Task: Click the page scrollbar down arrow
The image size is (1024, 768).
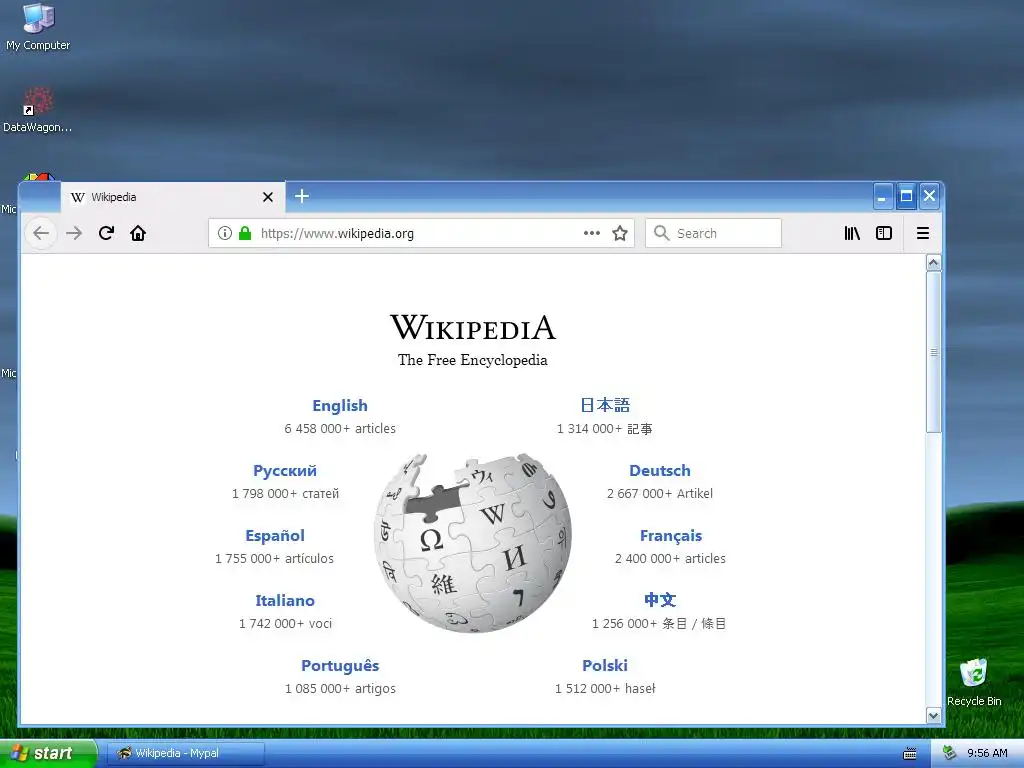Action: 934,716
